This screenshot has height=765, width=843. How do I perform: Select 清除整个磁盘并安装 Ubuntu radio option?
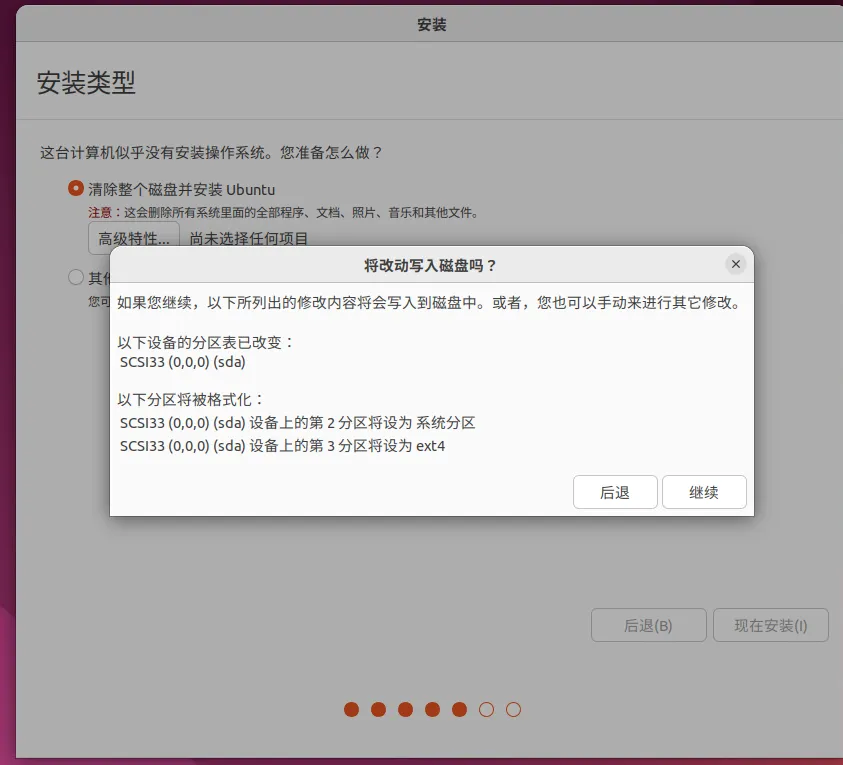coord(76,189)
